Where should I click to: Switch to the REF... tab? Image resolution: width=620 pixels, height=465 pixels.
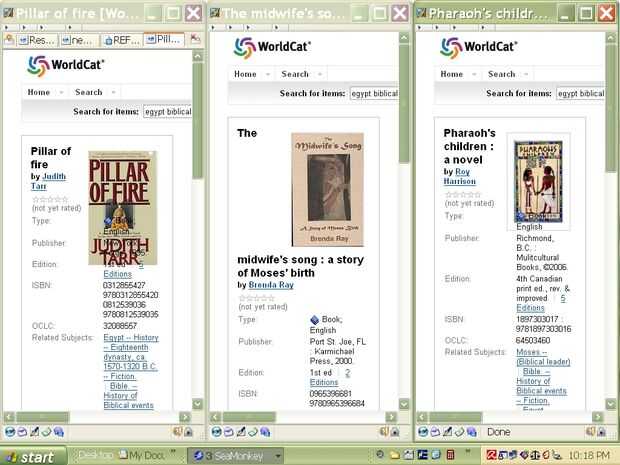coord(122,40)
